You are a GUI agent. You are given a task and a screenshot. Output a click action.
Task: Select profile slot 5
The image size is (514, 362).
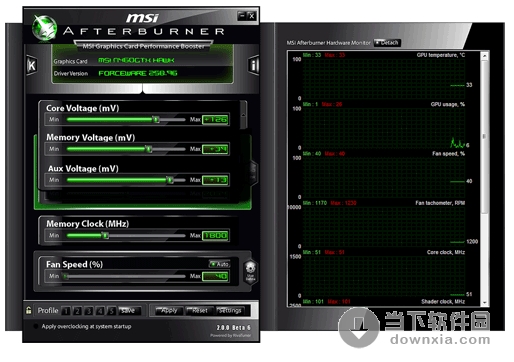tap(111, 311)
